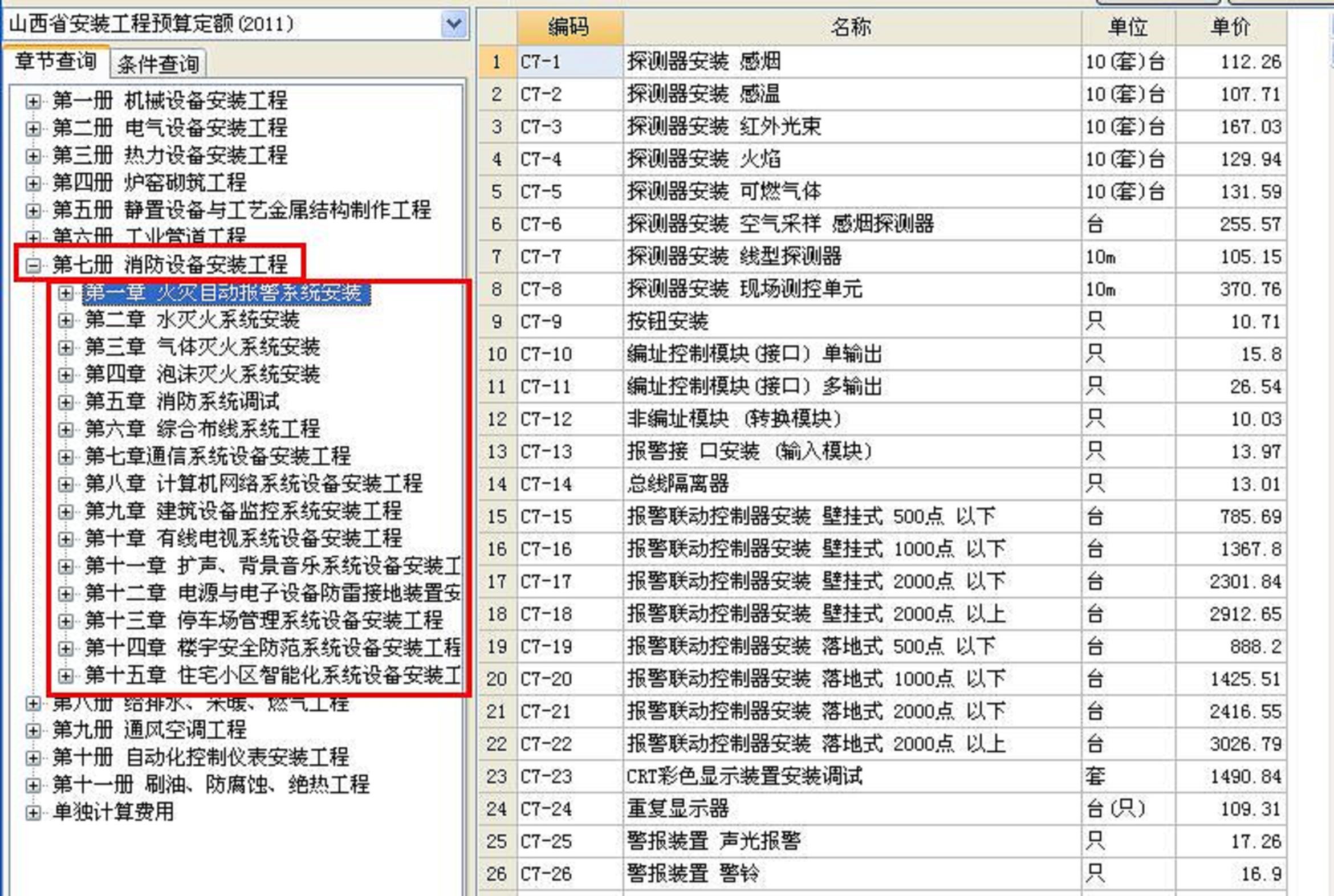Viewport: 1334px width, 896px height.
Task: Select row 探测器安装 红外光束
Action: (x=882, y=127)
